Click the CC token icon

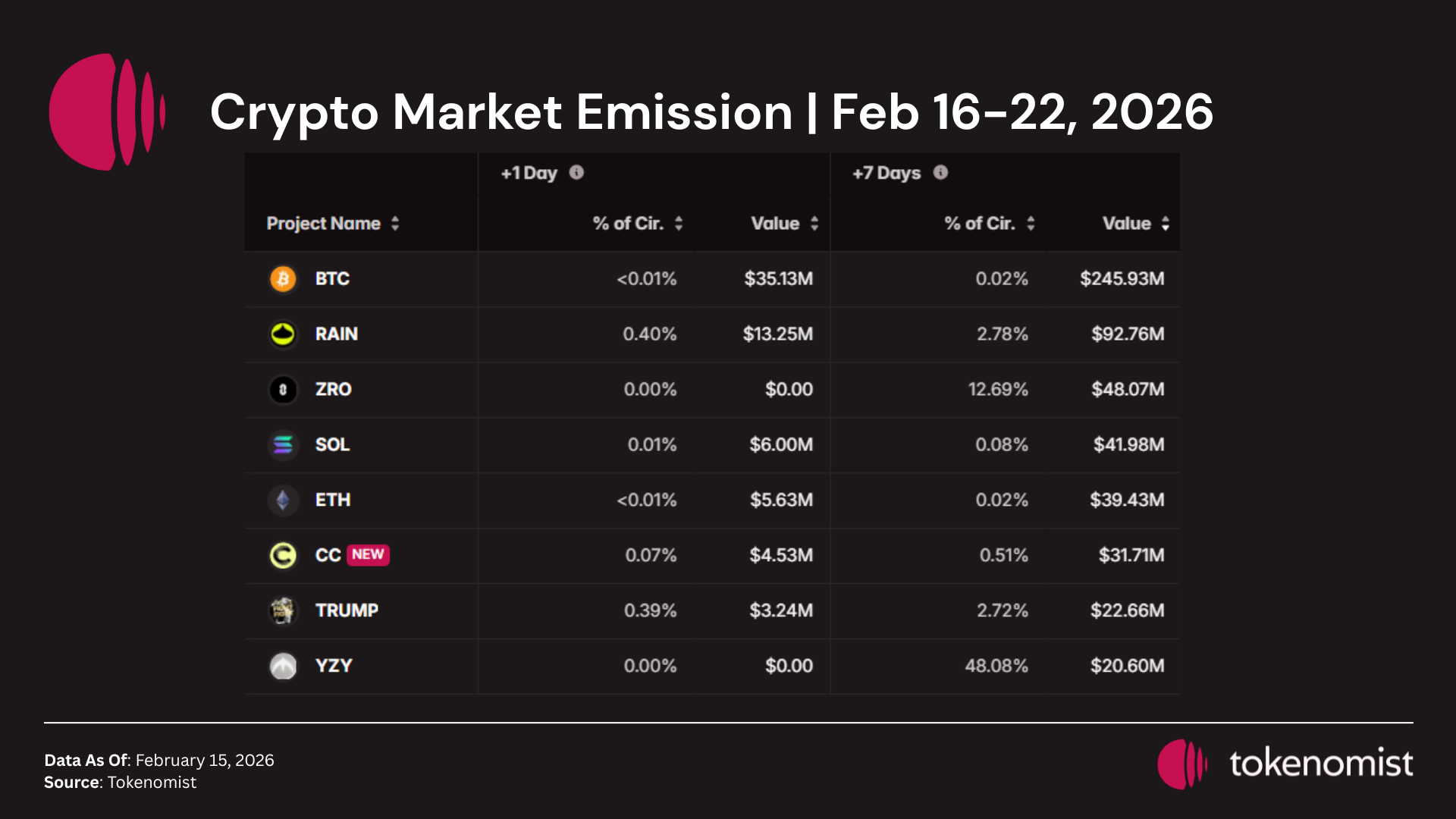(283, 555)
